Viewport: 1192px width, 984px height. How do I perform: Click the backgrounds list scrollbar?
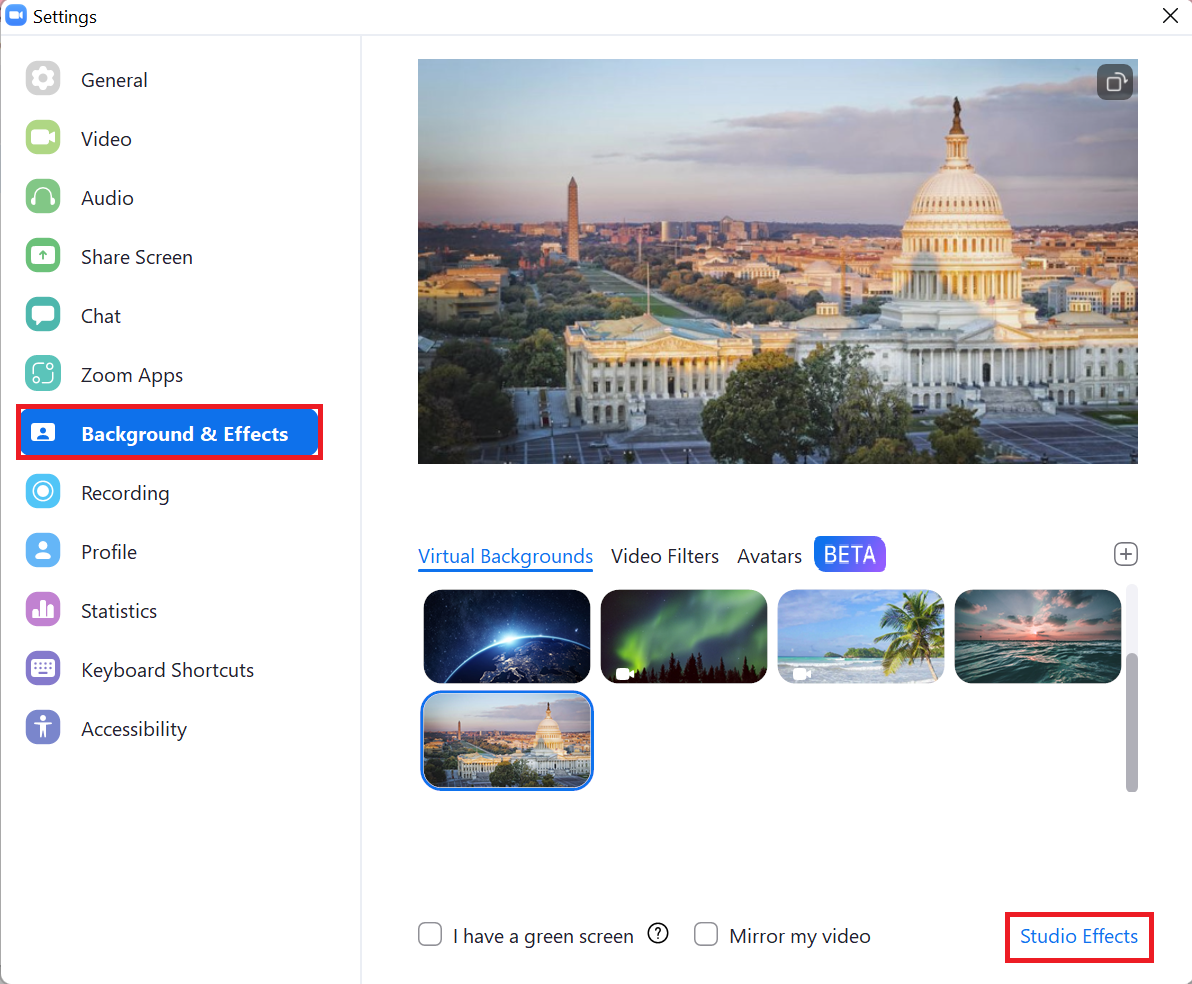(1132, 721)
